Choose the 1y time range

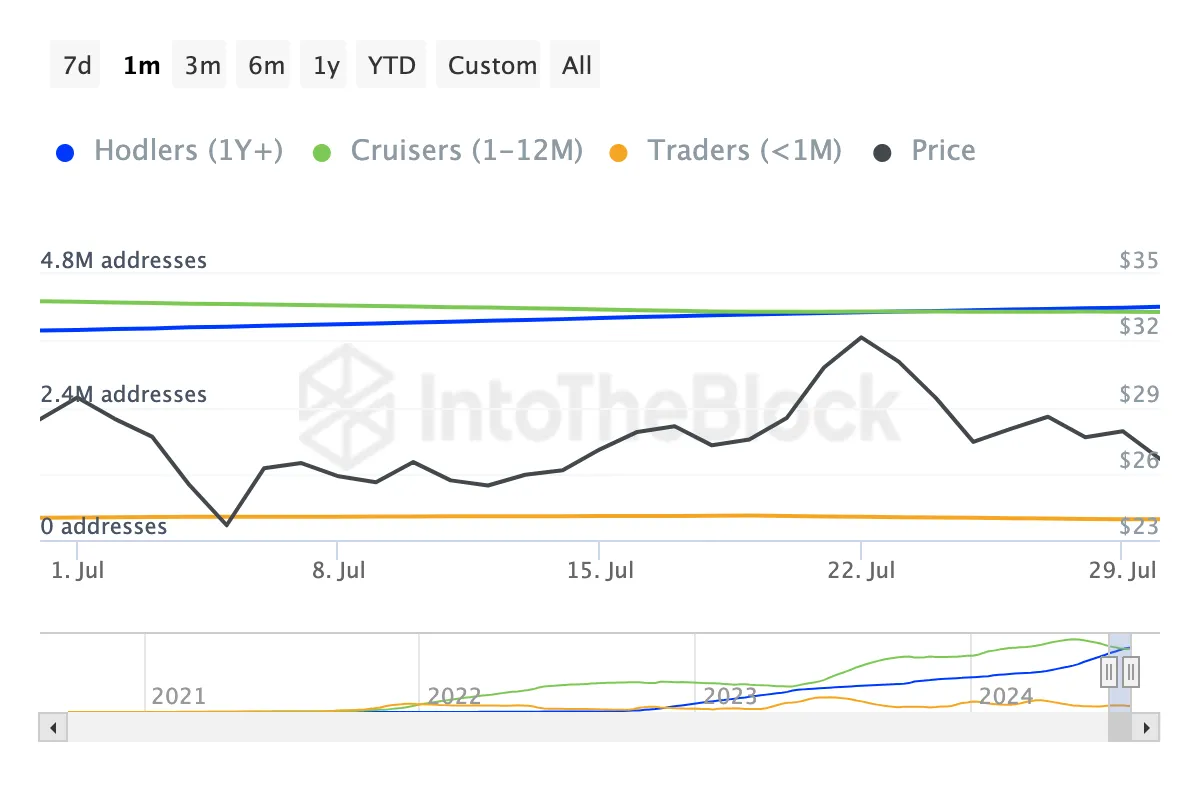tap(326, 66)
